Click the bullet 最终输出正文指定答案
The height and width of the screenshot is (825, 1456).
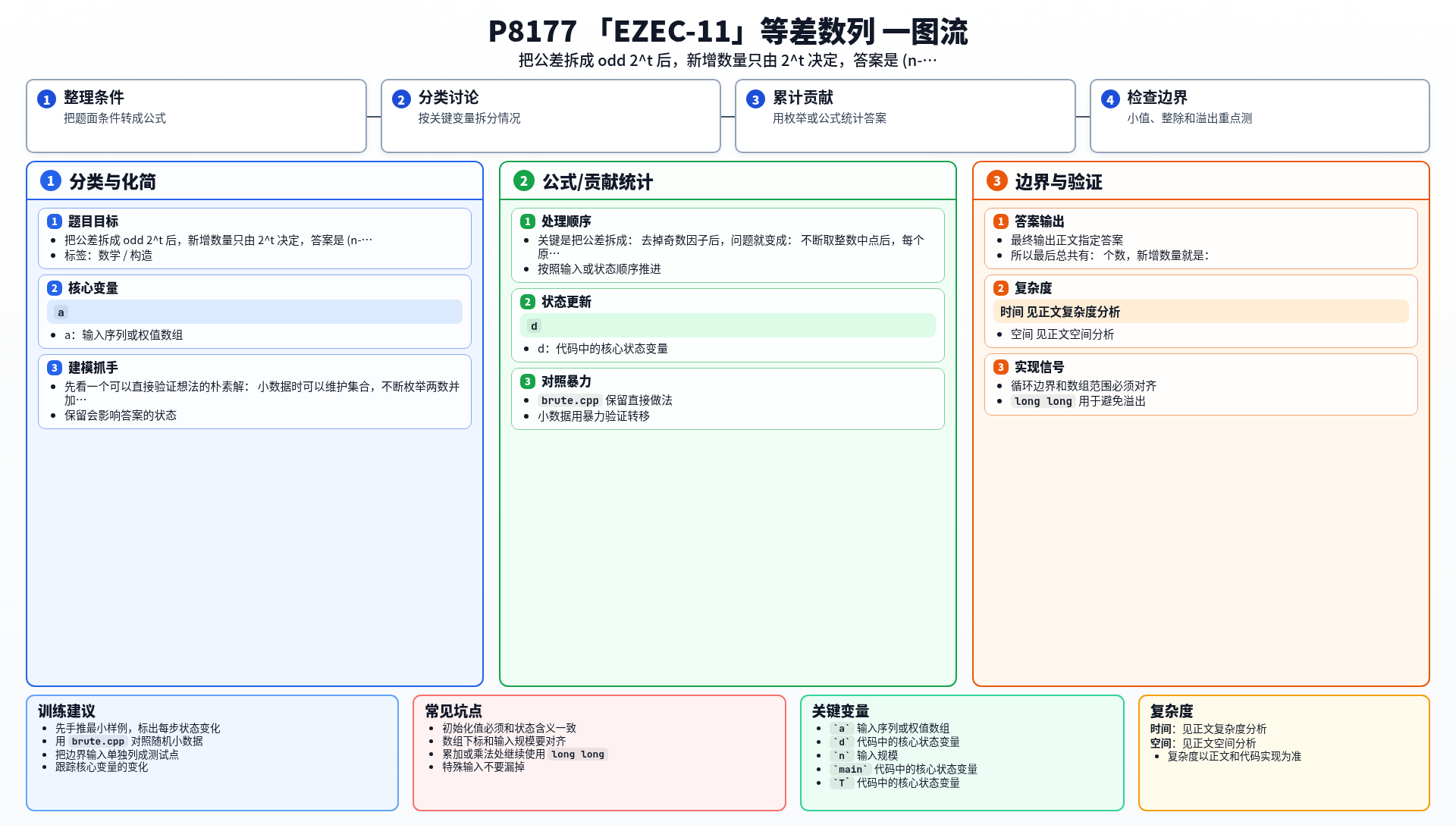[x=1067, y=240]
